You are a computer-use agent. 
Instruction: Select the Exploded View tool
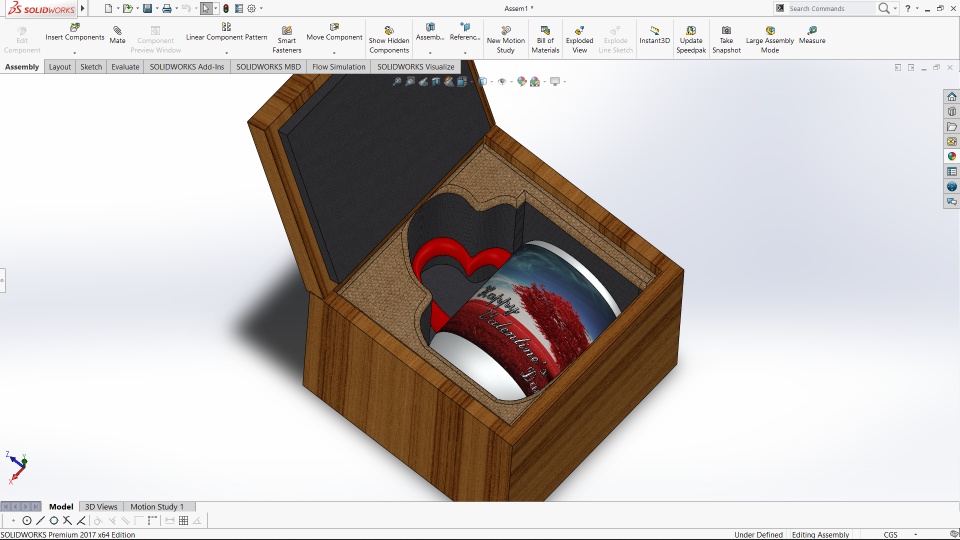click(579, 32)
